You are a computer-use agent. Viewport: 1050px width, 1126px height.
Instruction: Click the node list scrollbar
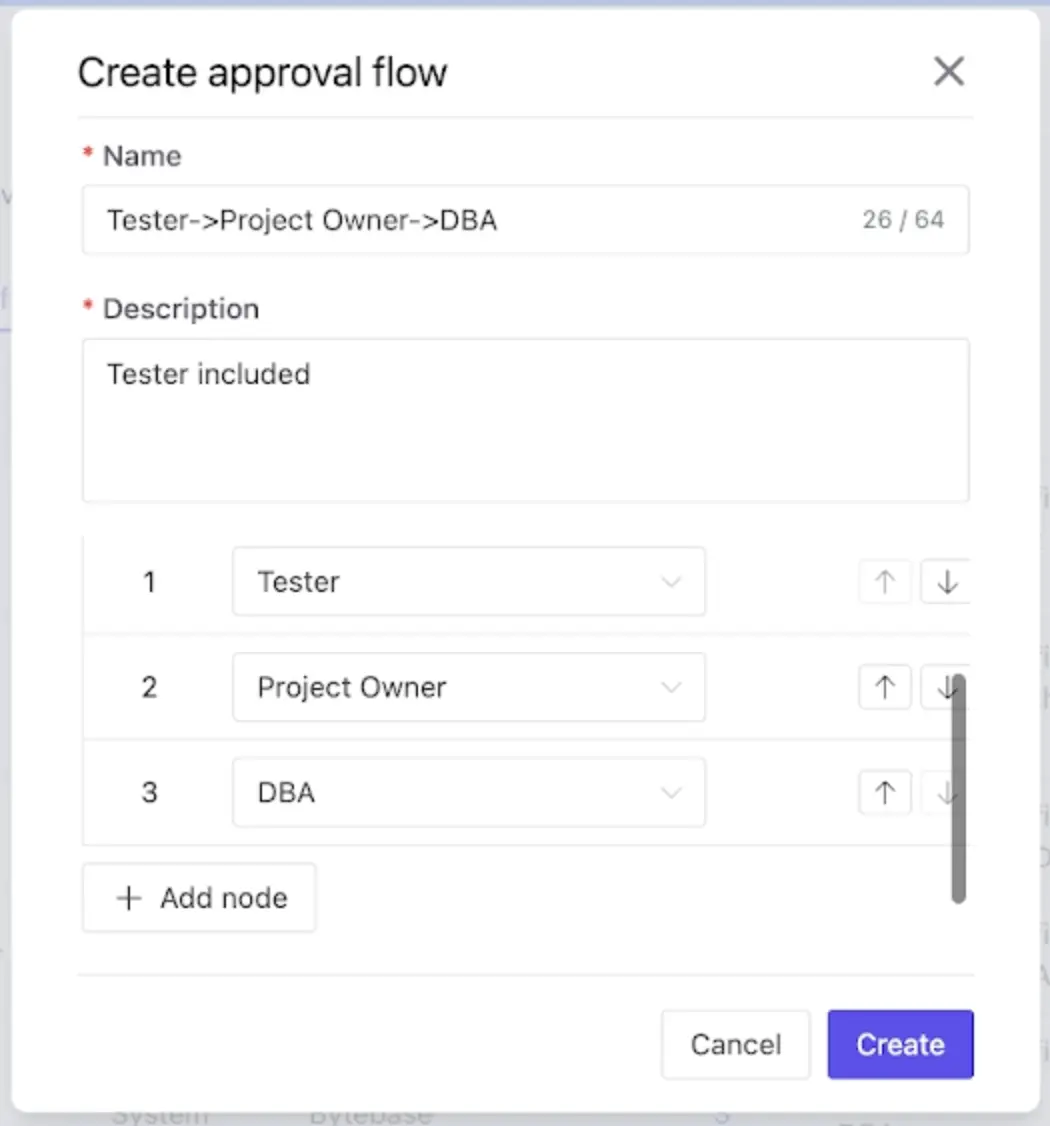pyautogui.click(x=957, y=790)
